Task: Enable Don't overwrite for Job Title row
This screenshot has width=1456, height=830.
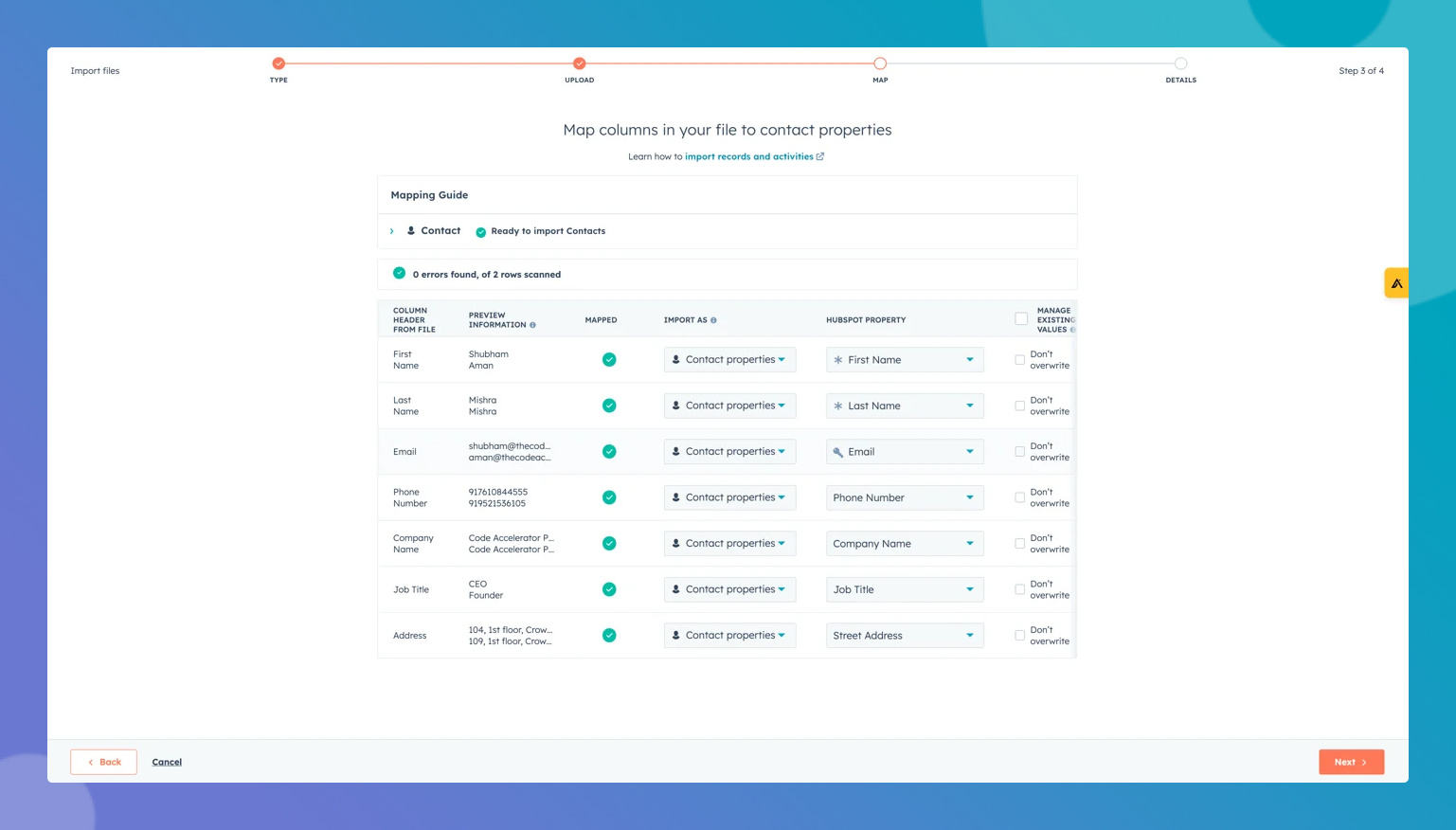Action: [1019, 589]
